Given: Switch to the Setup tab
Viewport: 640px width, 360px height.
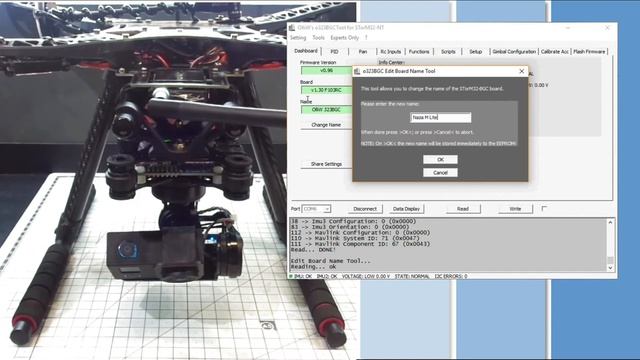Looking at the screenshot, I should (476, 51).
